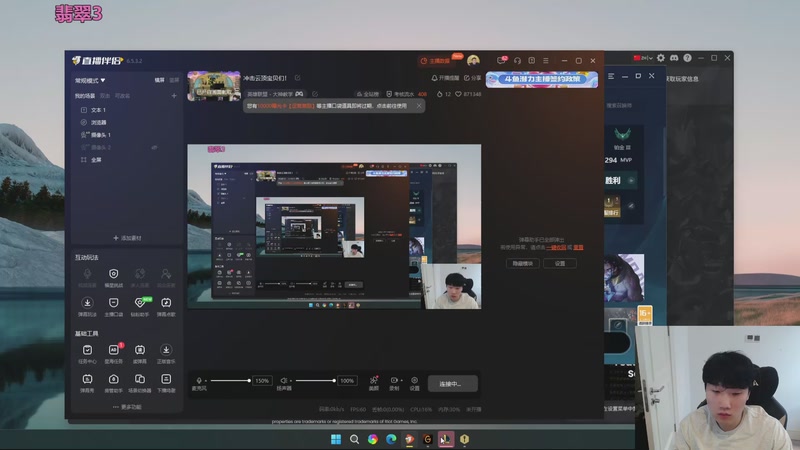This screenshot has width=800, height=450.
Task: Open the 任务中心 task center icon
Action: (87, 349)
